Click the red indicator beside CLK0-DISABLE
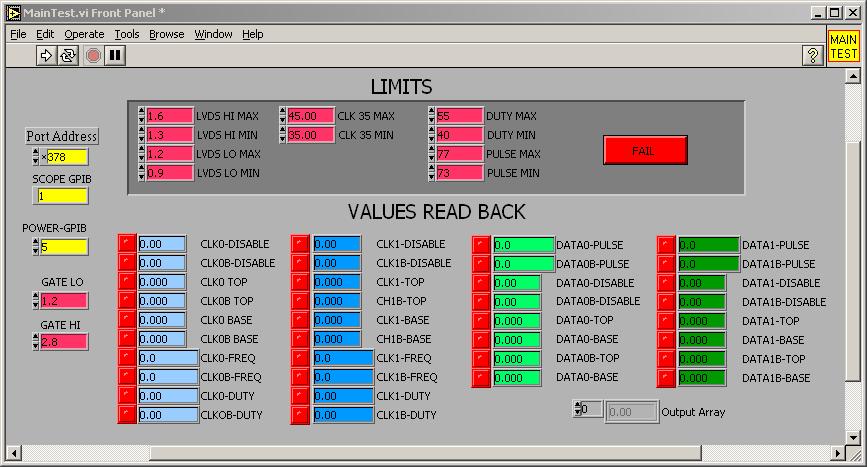Image resolution: width=867 pixels, height=467 pixels. pos(126,245)
